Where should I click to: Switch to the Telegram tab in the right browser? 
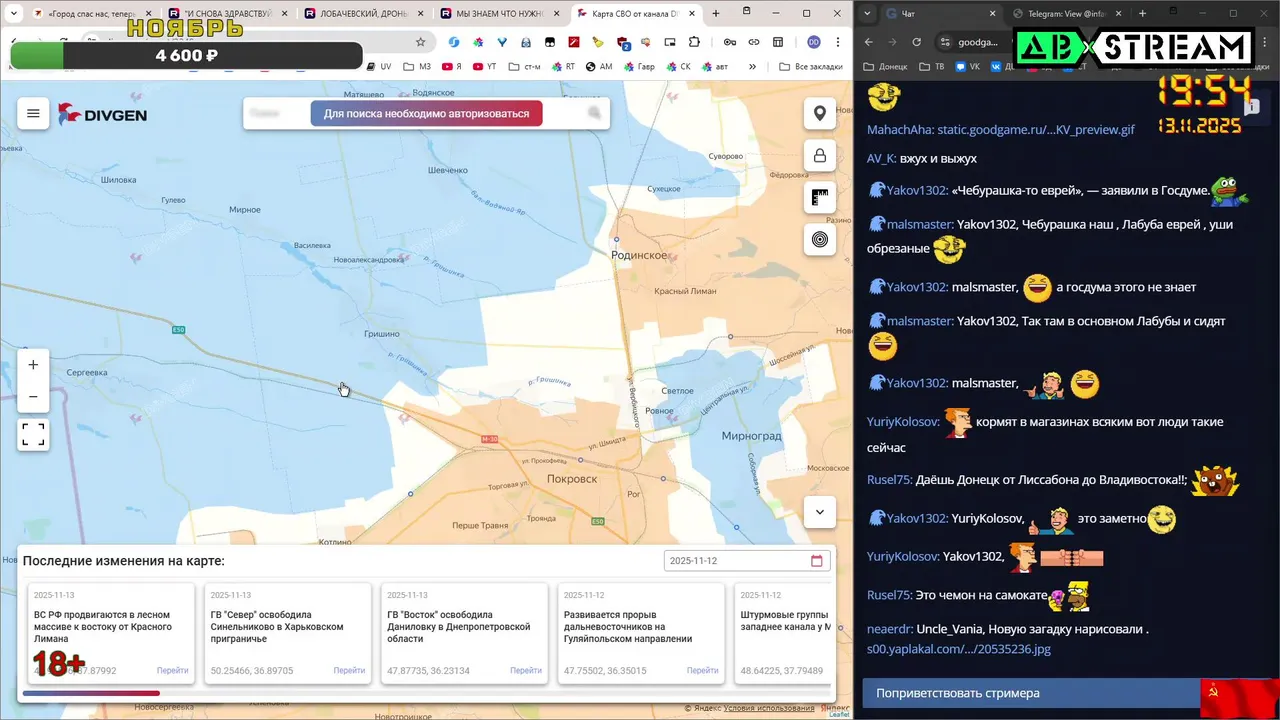coord(1068,14)
